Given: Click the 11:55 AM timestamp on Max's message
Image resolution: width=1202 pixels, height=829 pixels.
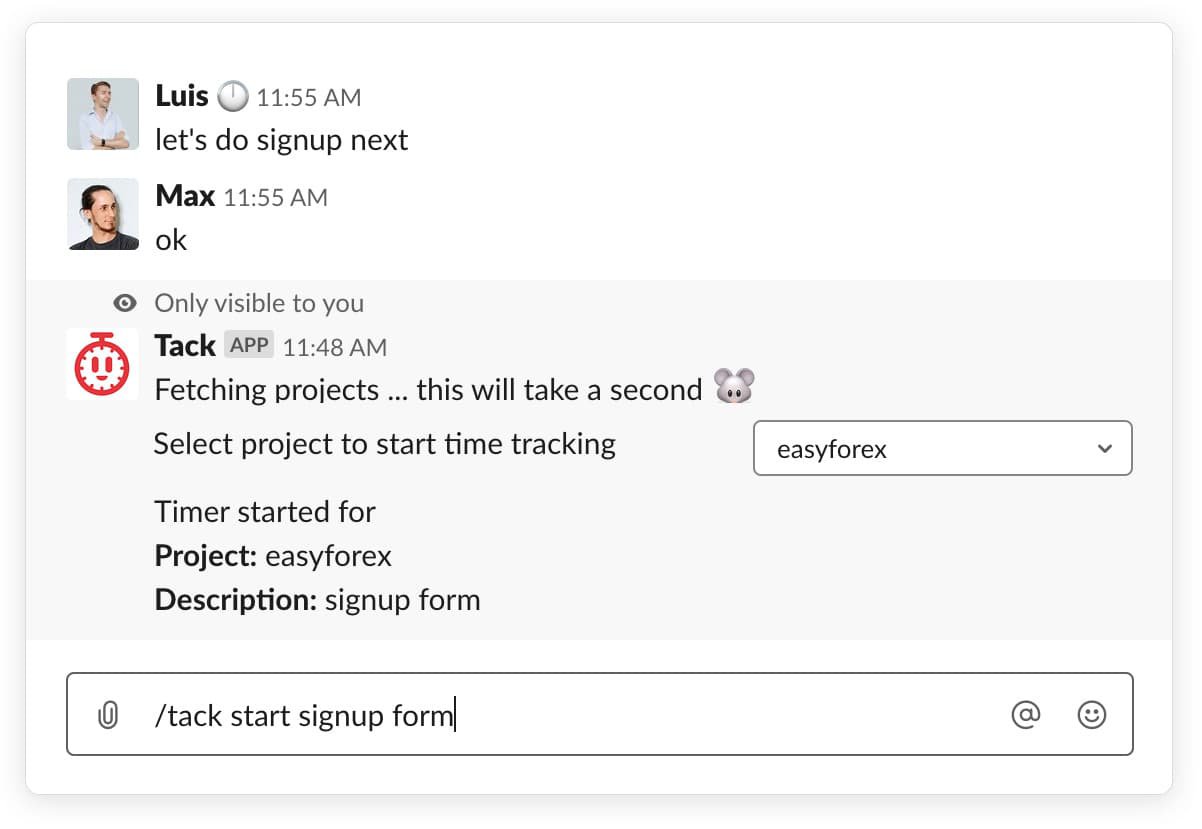Looking at the screenshot, I should coord(275,198).
